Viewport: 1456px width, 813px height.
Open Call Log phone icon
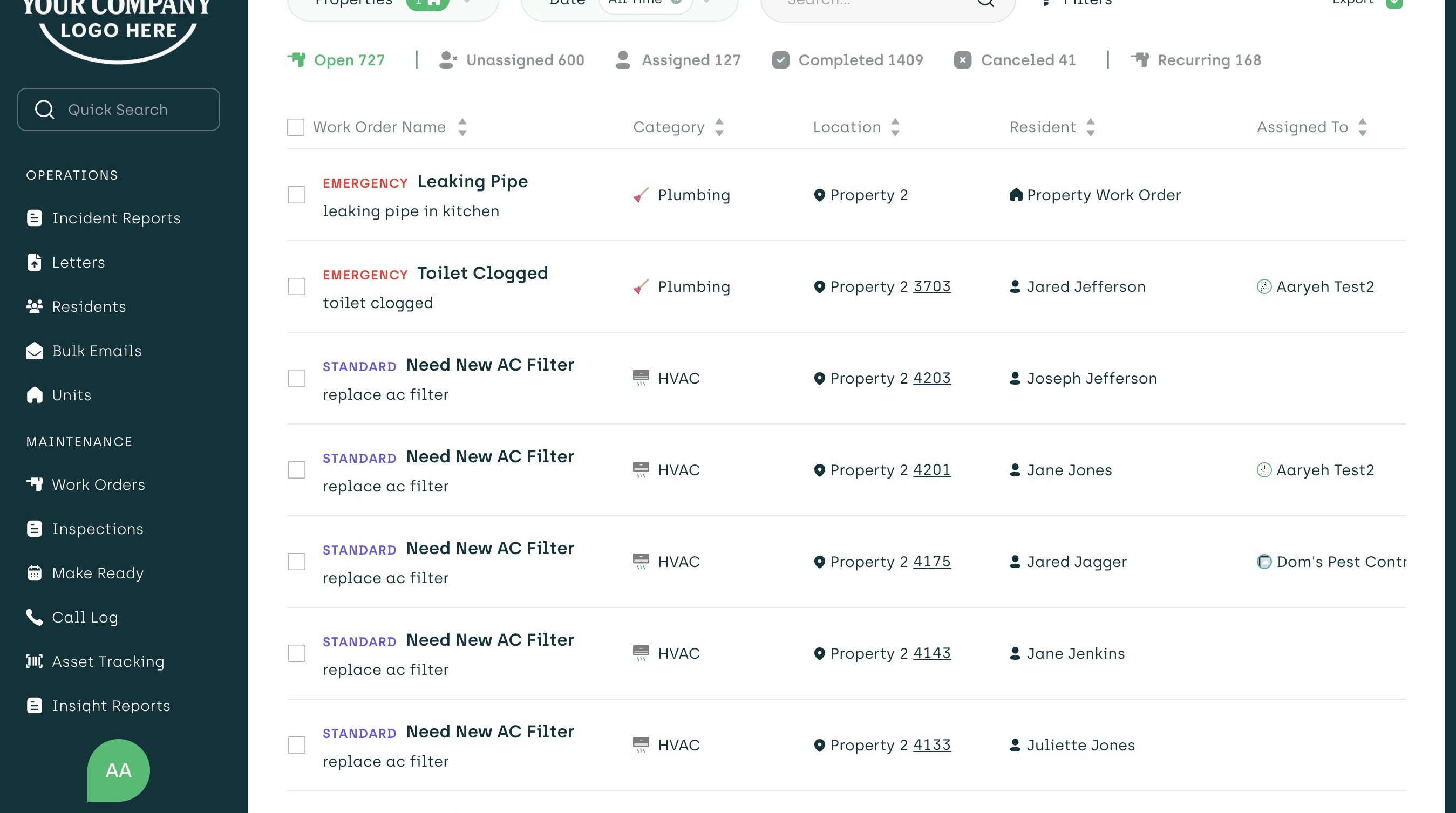coord(35,617)
